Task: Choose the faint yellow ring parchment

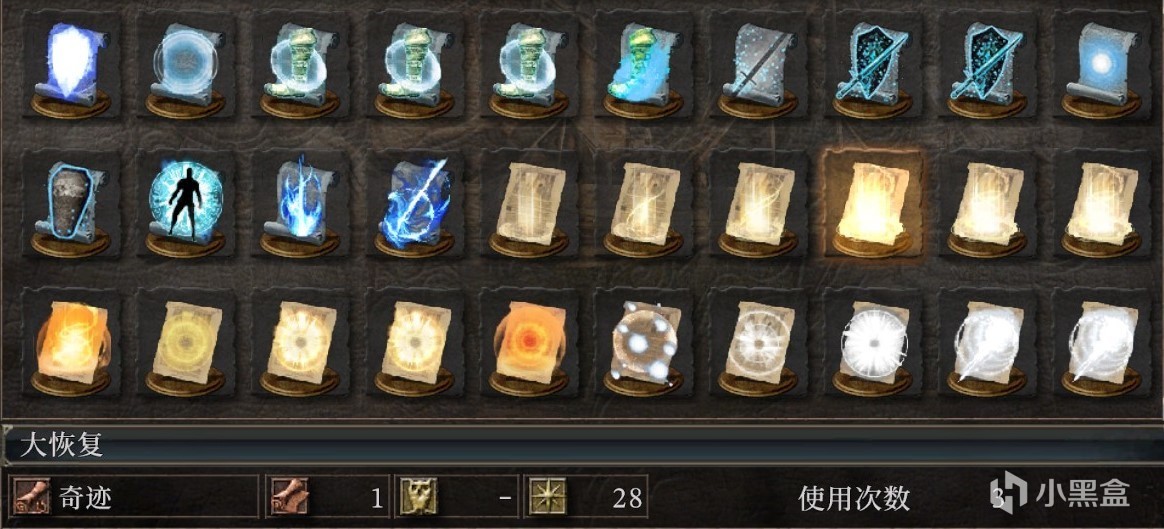Action: [185, 343]
